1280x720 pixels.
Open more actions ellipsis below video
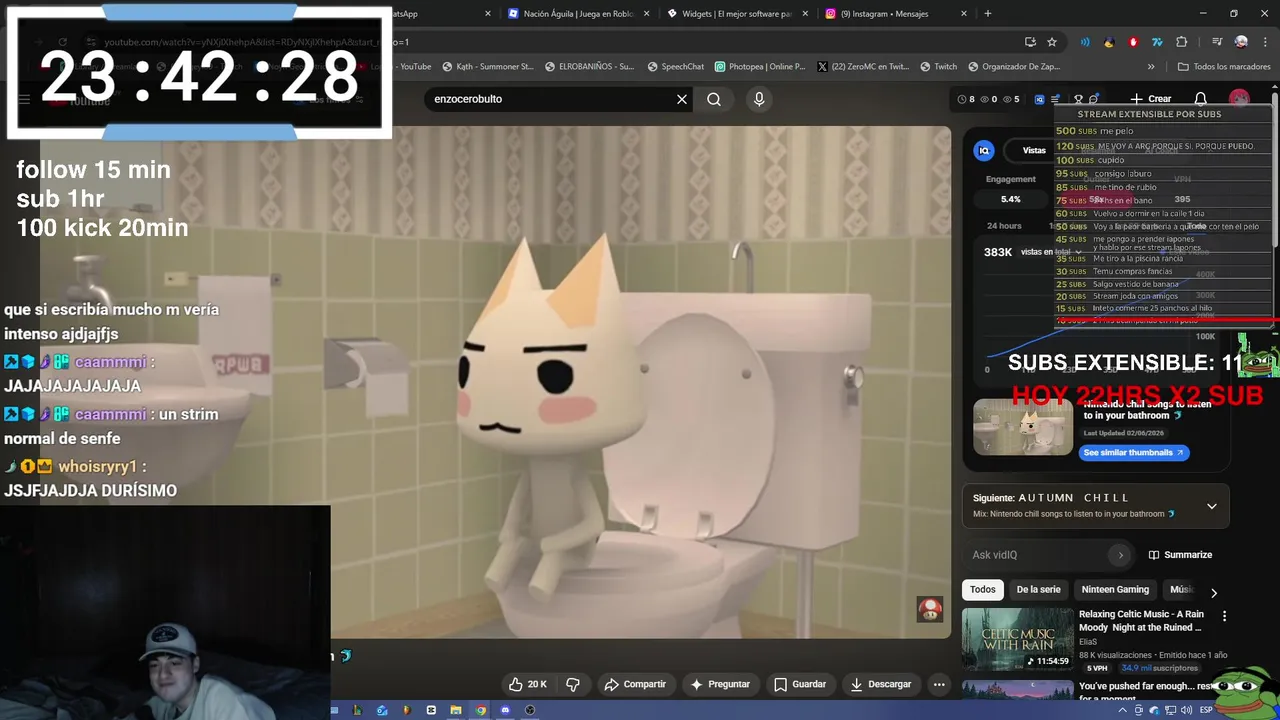click(x=938, y=684)
